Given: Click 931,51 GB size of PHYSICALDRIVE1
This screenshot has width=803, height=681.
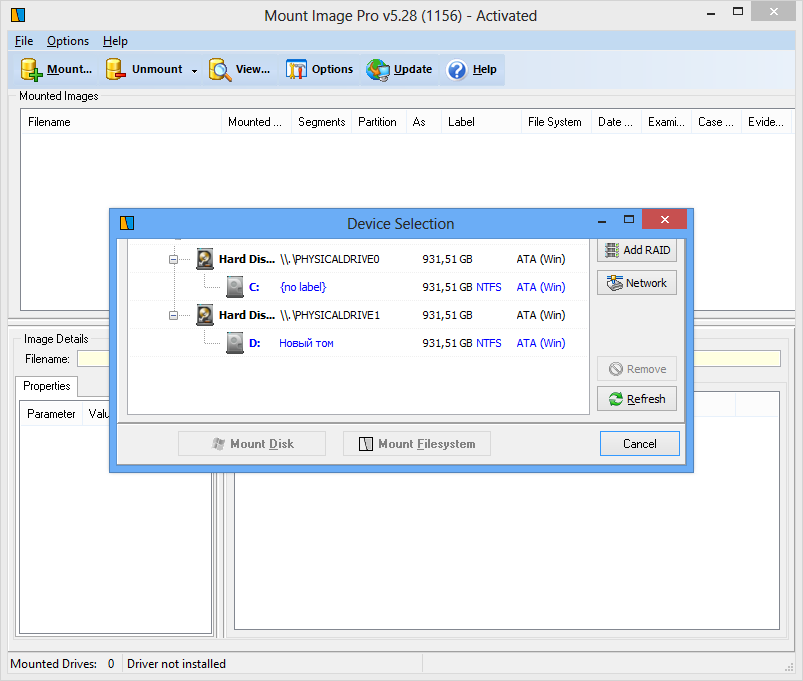Looking at the screenshot, I should (447, 315).
